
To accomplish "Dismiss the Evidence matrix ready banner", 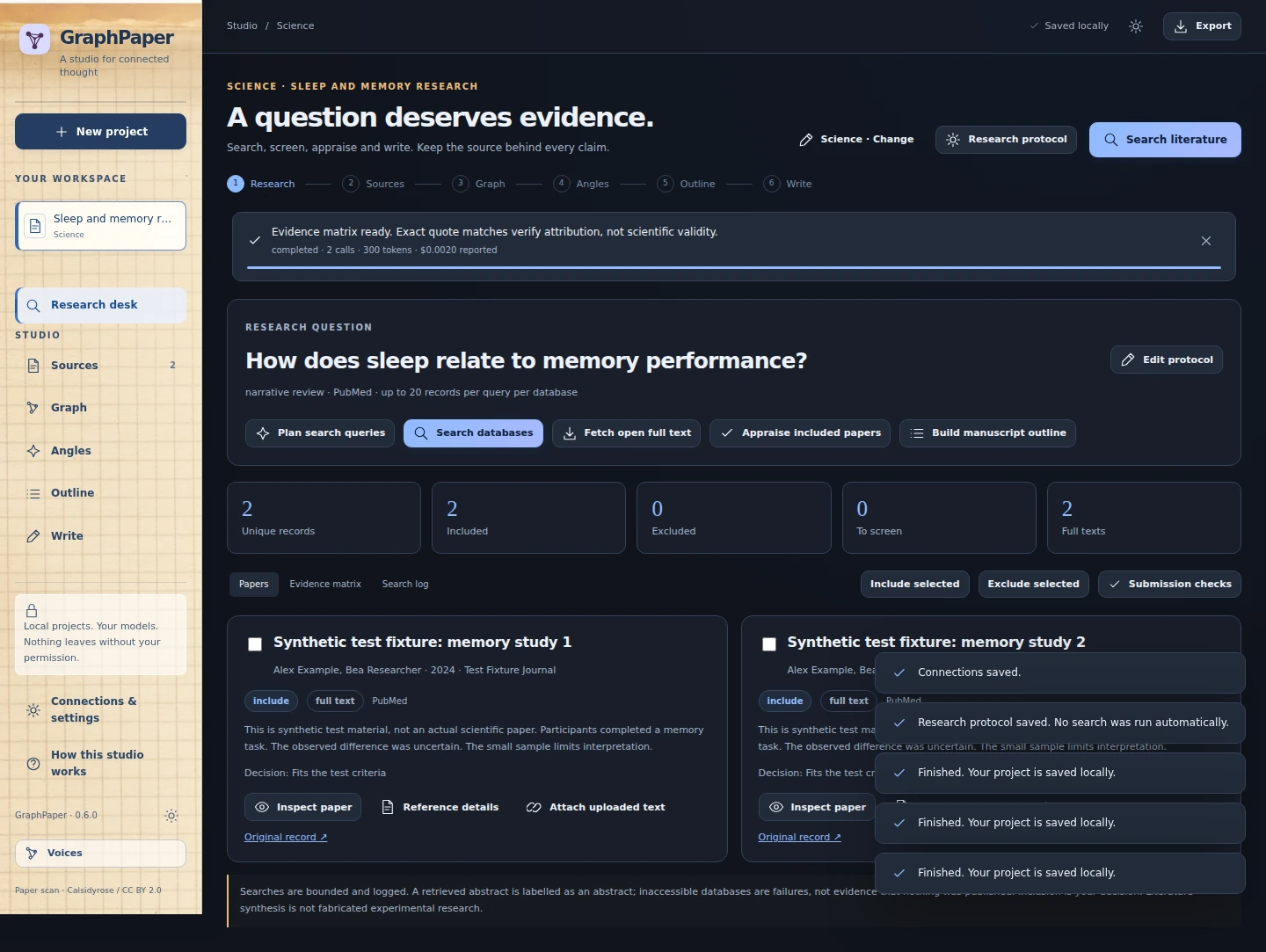I will (1206, 241).
